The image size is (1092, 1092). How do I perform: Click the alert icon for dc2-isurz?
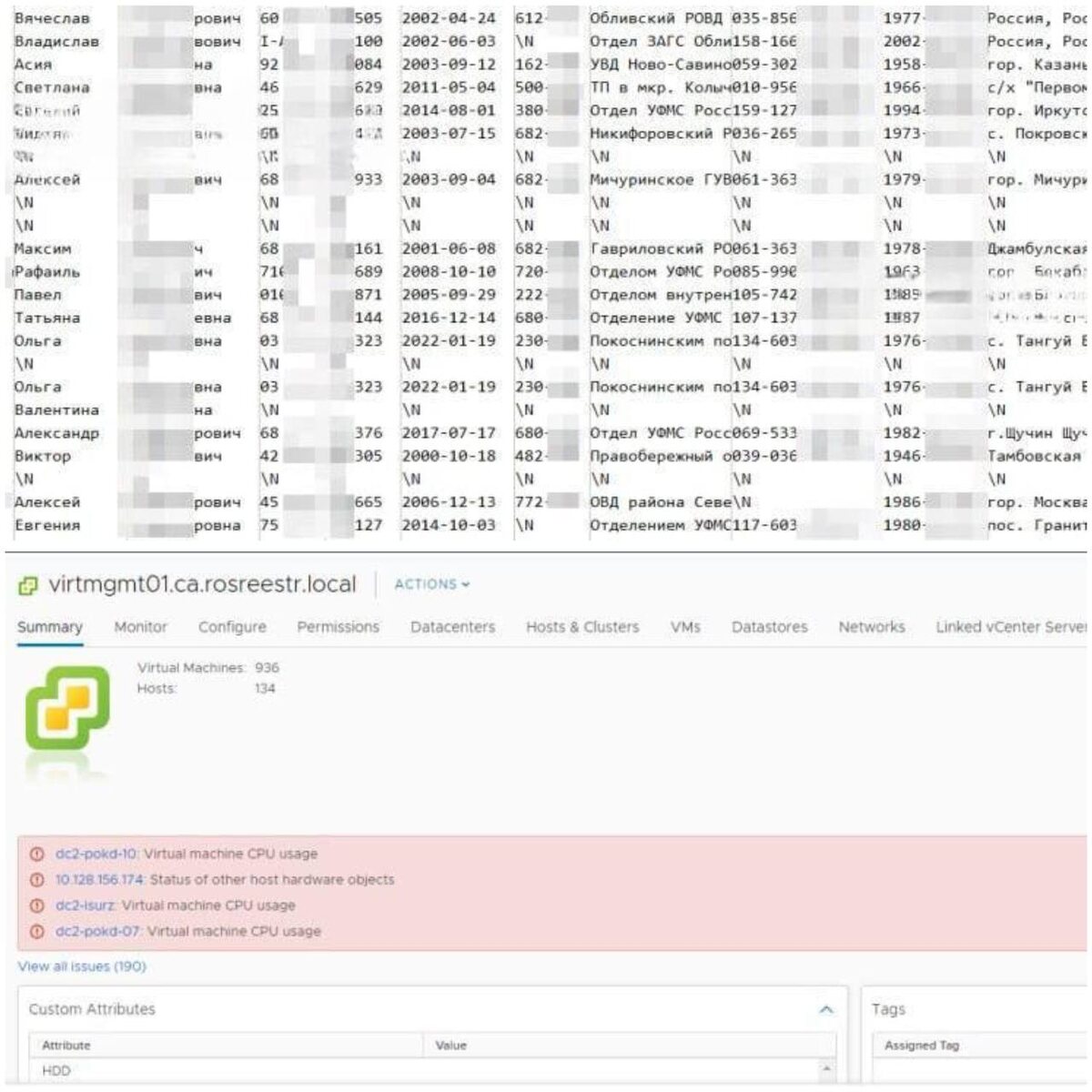37,905
